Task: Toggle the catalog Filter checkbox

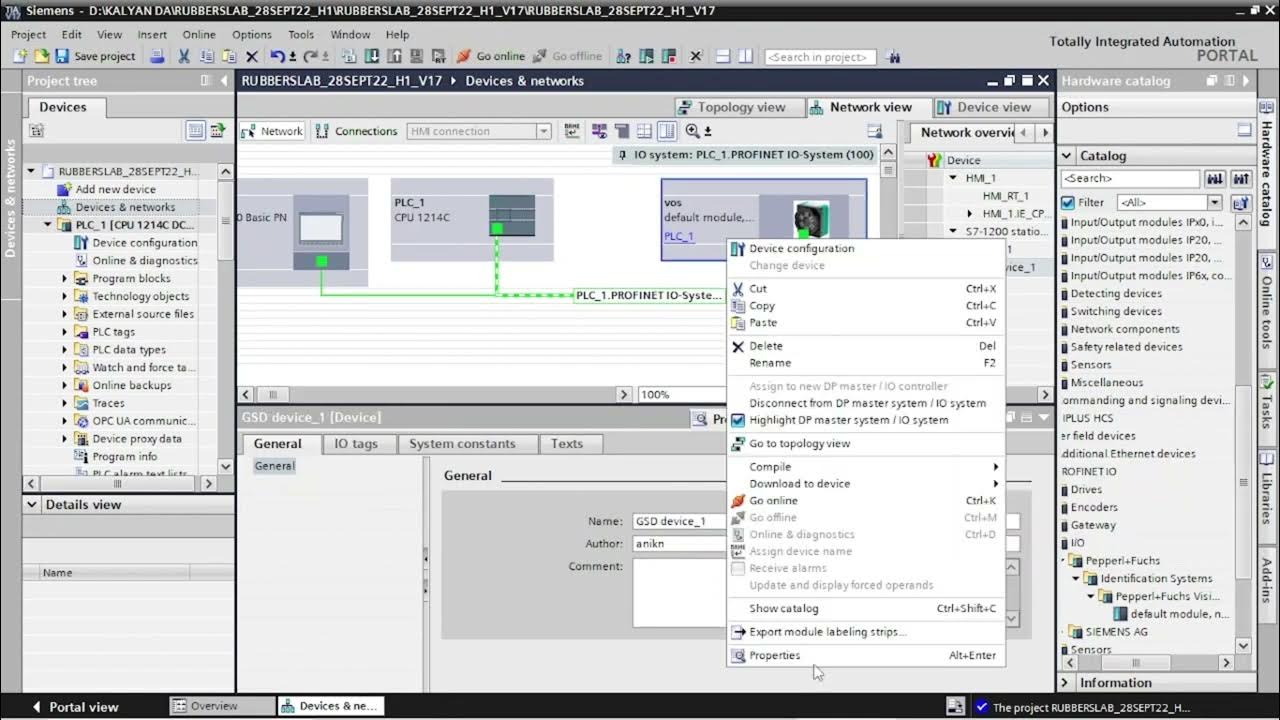Action: point(1068,203)
